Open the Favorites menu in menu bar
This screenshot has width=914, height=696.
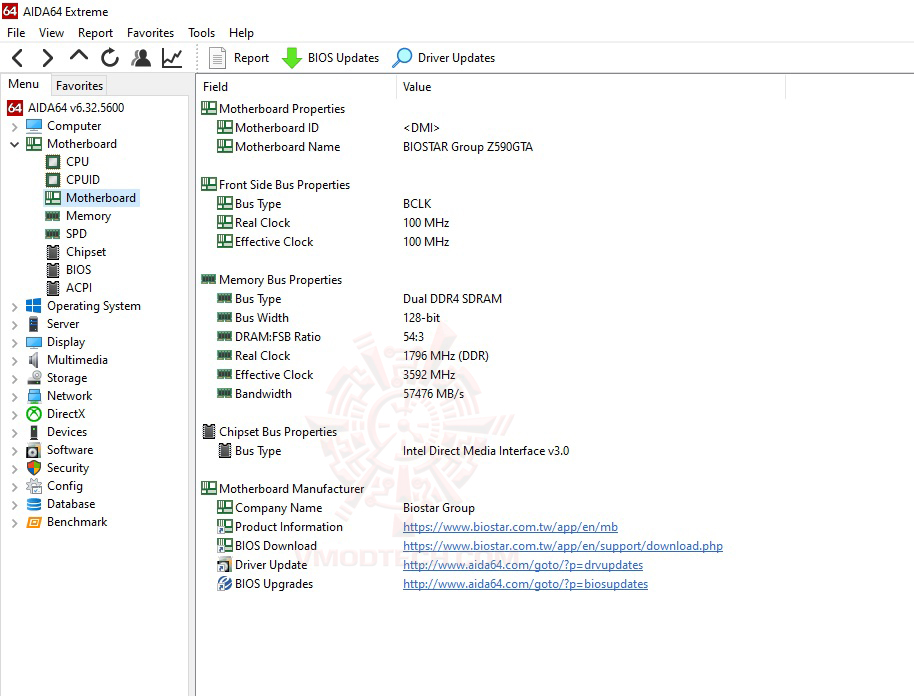150,33
